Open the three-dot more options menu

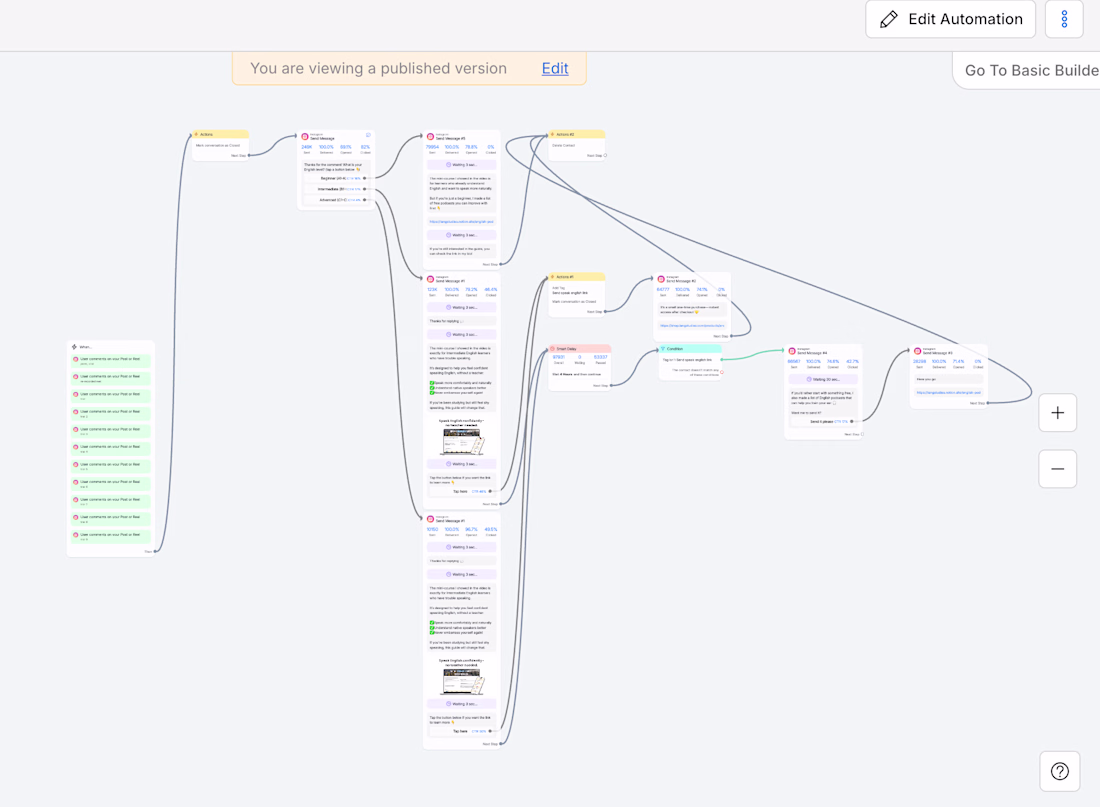pos(1064,19)
